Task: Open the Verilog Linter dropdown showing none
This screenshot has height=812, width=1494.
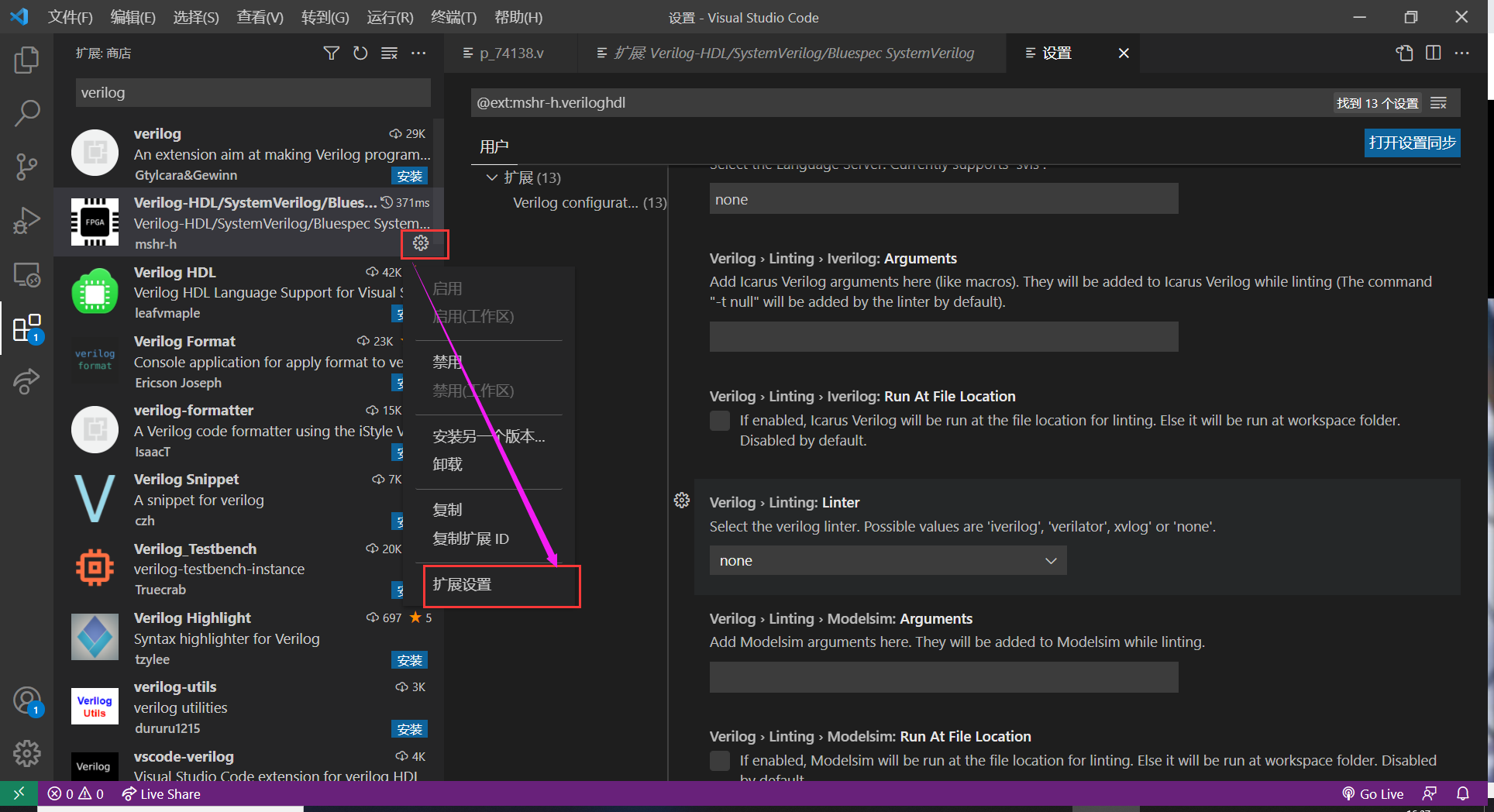Action: point(888,560)
